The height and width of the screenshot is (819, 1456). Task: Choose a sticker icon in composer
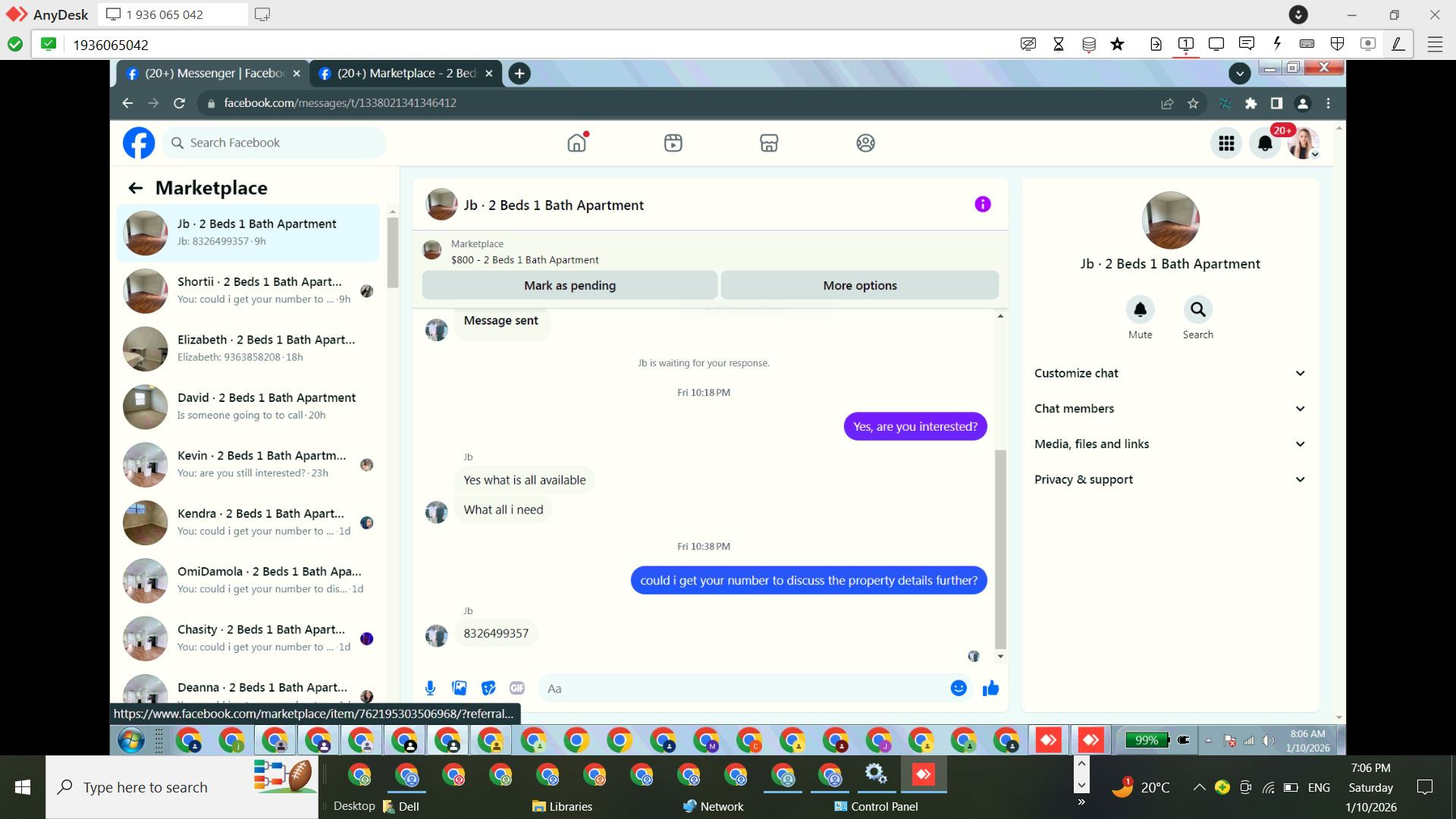[x=488, y=688]
